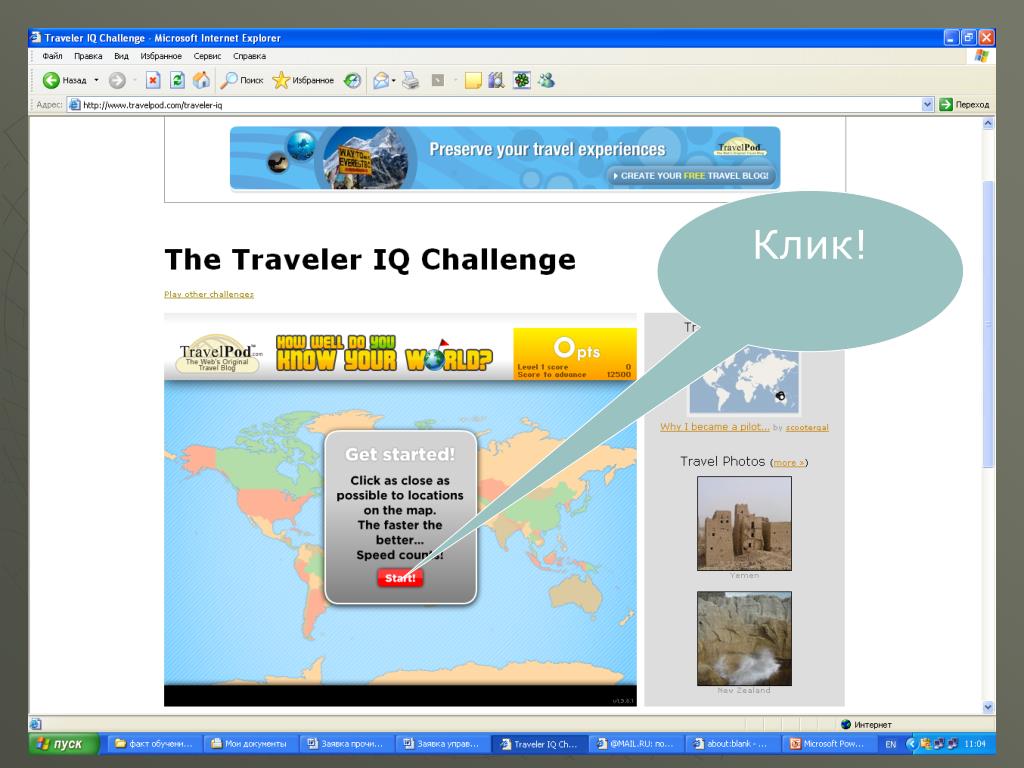Switch to about:blank taskbar window
The width and height of the screenshot is (1024, 768).
[x=730, y=744]
